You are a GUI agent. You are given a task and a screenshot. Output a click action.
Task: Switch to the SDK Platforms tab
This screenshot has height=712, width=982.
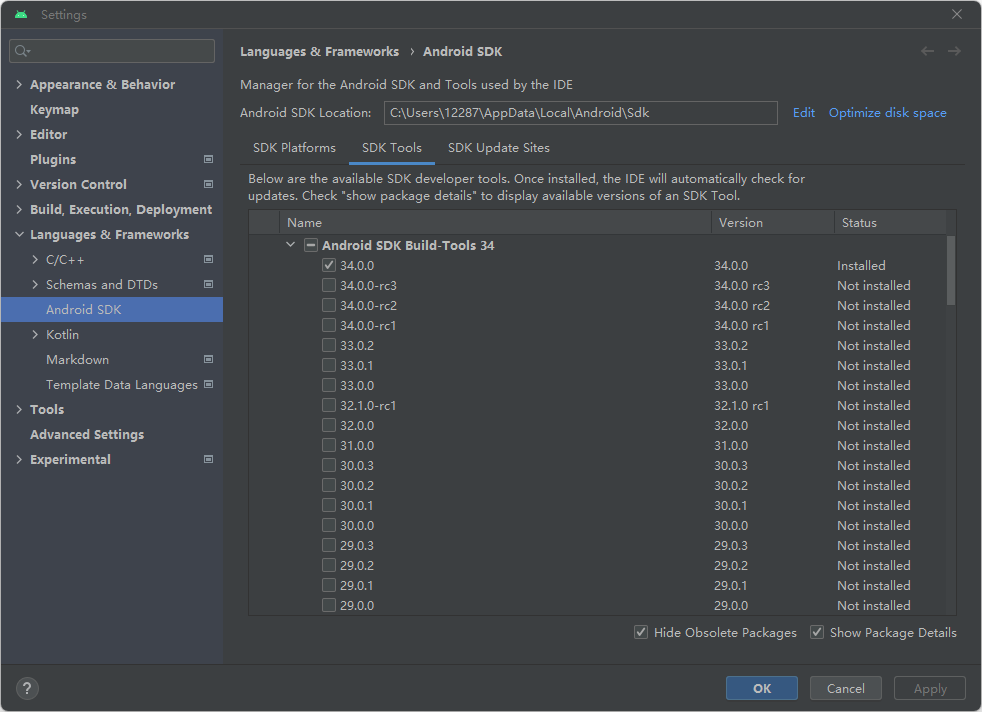pos(294,148)
